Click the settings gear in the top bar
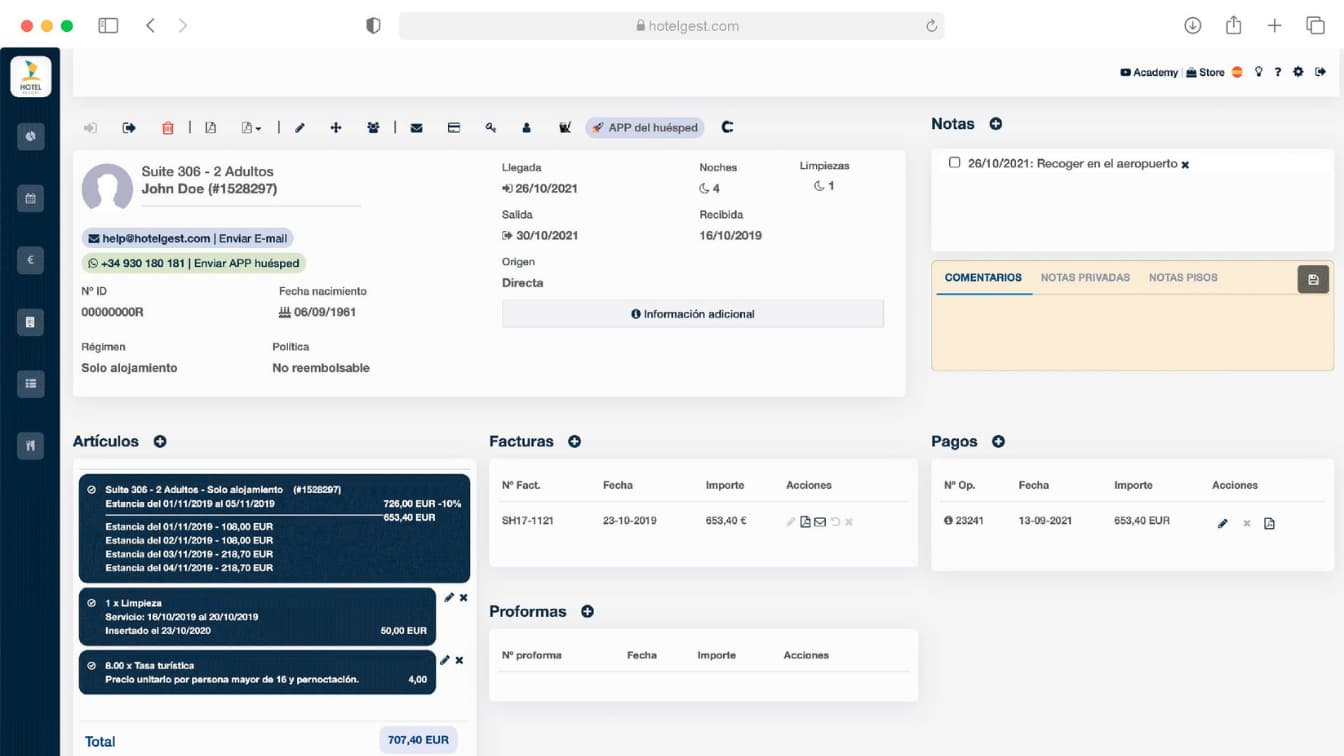 [x=1298, y=72]
